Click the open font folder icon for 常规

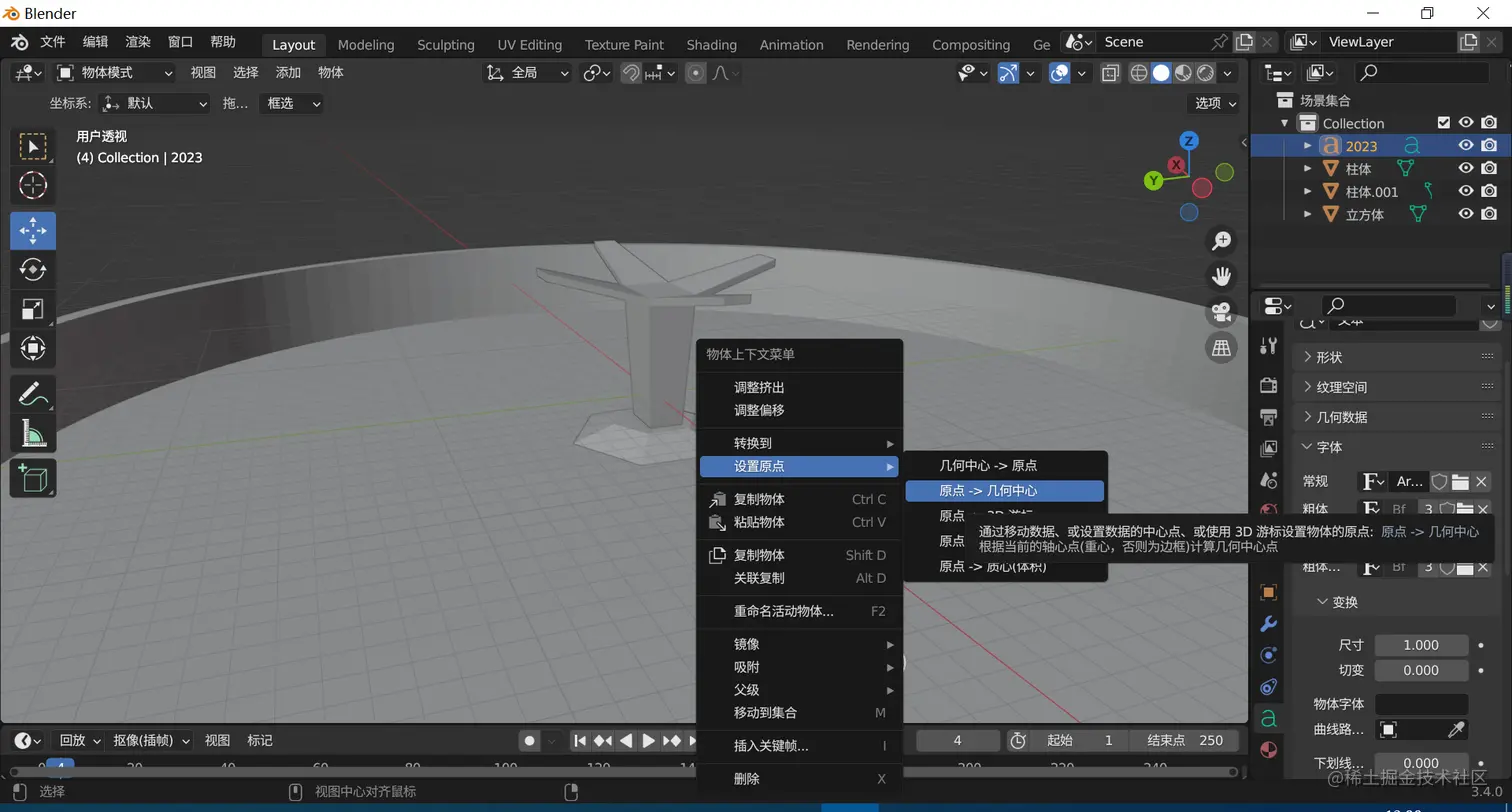coord(1461,482)
